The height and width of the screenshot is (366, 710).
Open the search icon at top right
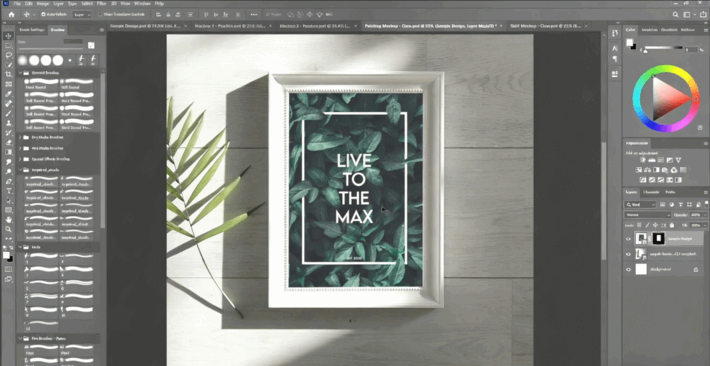coord(676,14)
